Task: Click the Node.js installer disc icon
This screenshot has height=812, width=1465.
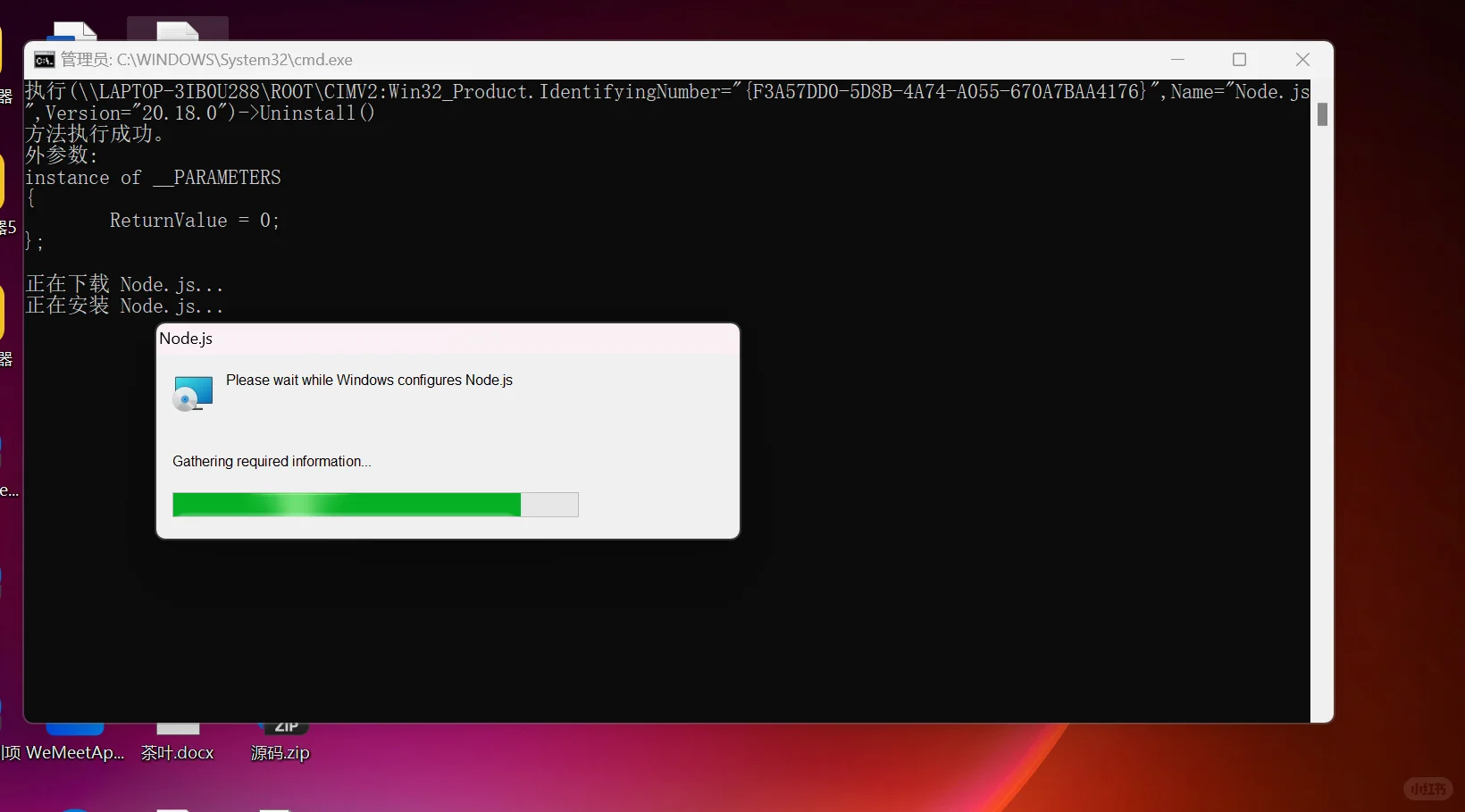Action: pos(193,393)
